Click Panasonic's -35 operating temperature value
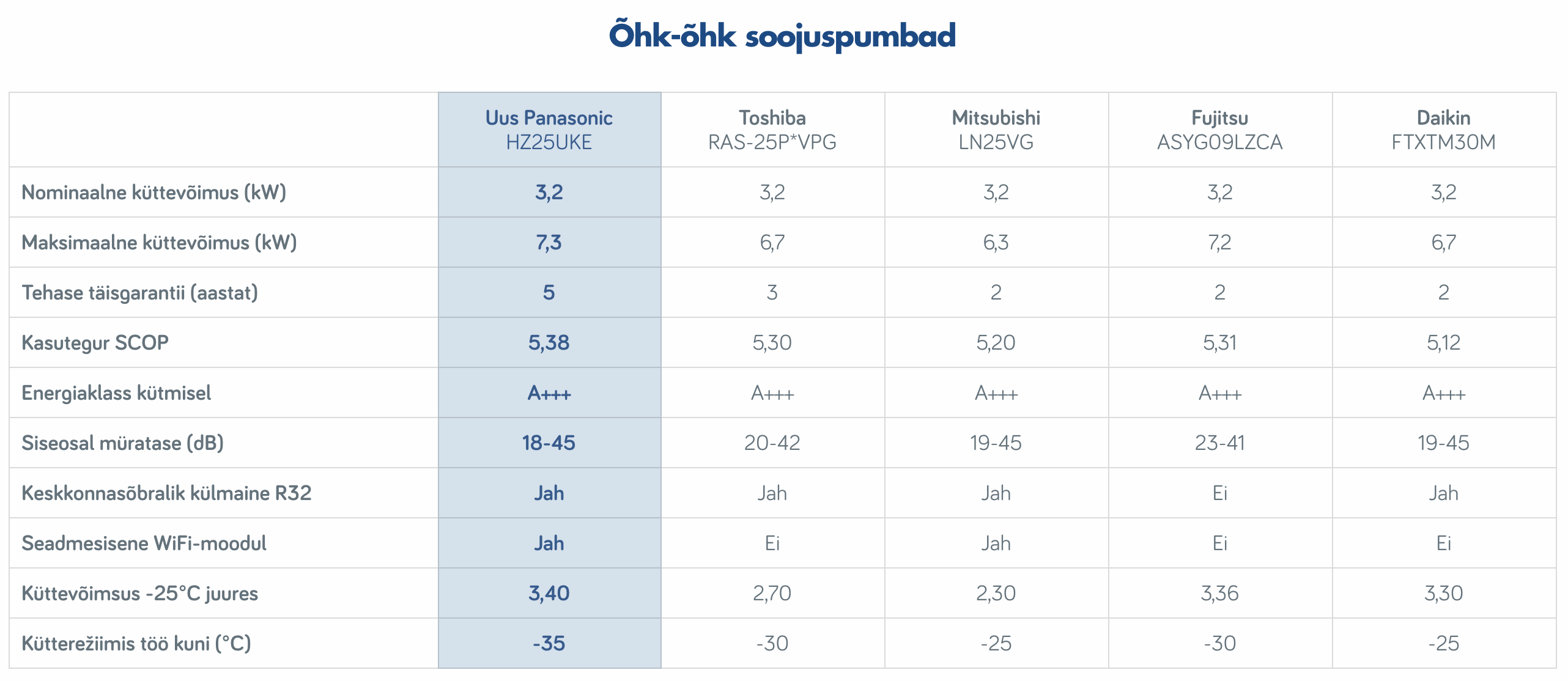 [x=549, y=644]
